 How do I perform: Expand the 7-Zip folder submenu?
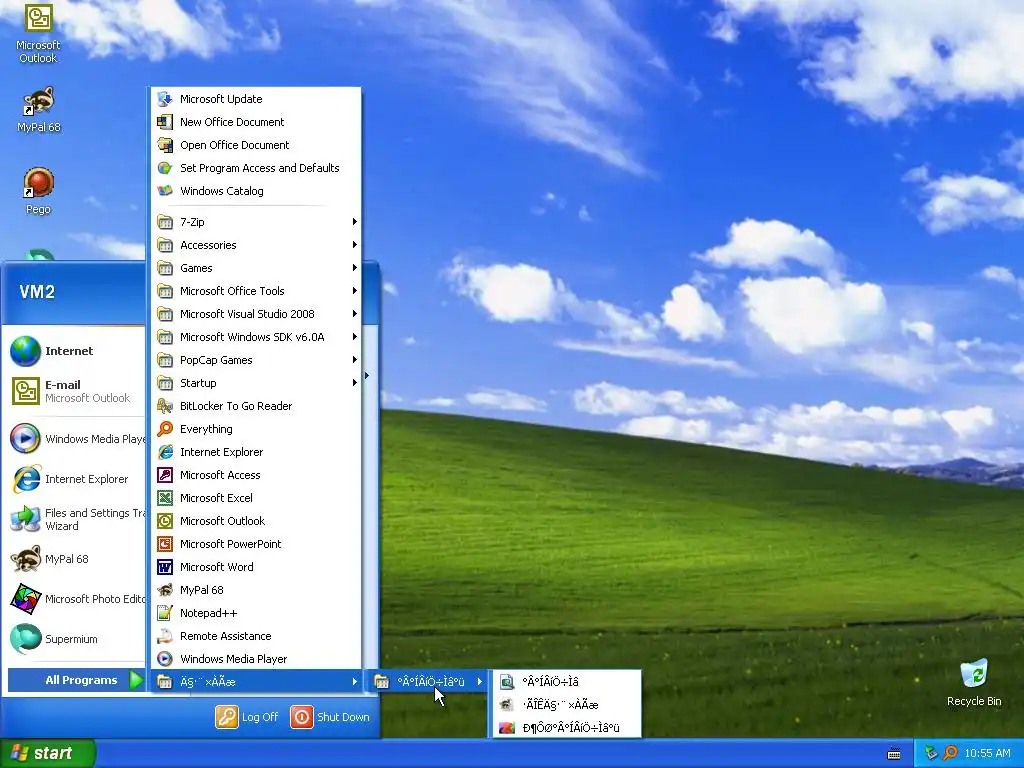click(x=255, y=222)
